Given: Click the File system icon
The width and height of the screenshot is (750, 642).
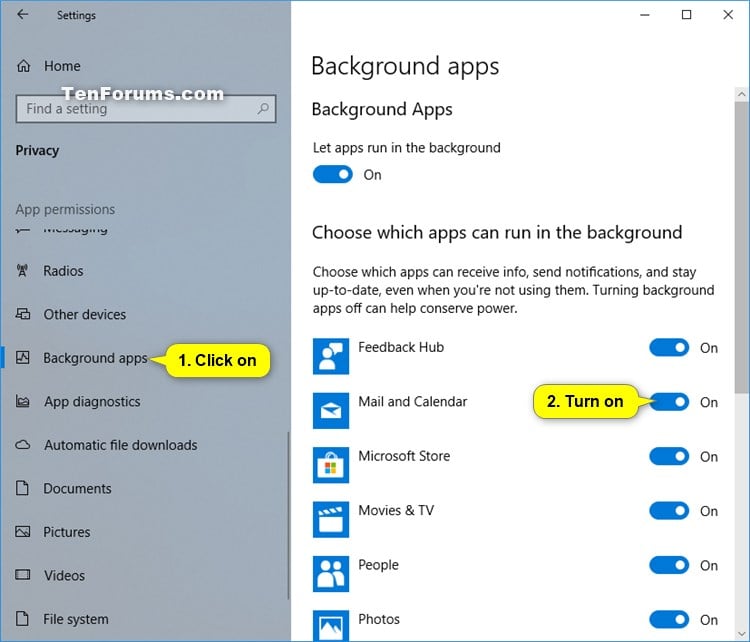Looking at the screenshot, I should click(22, 619).
